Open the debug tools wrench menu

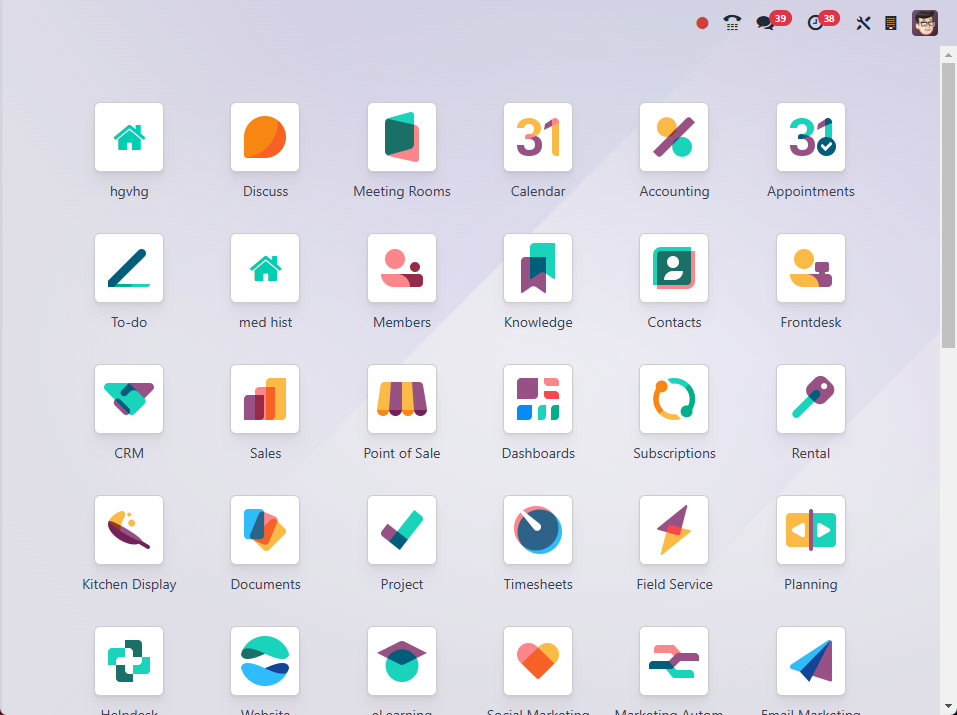[863, 23]
